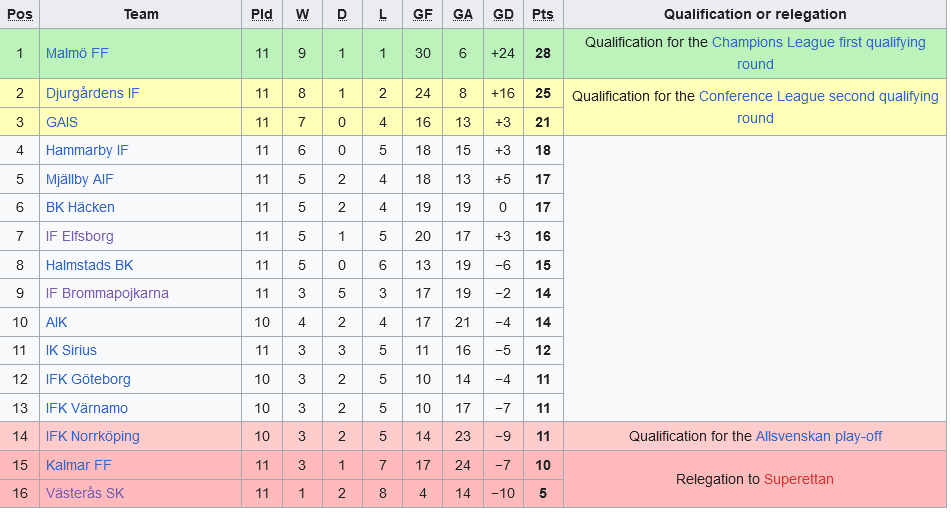
Task: Open BK Häcken link
Action: (x=80, y=207)
